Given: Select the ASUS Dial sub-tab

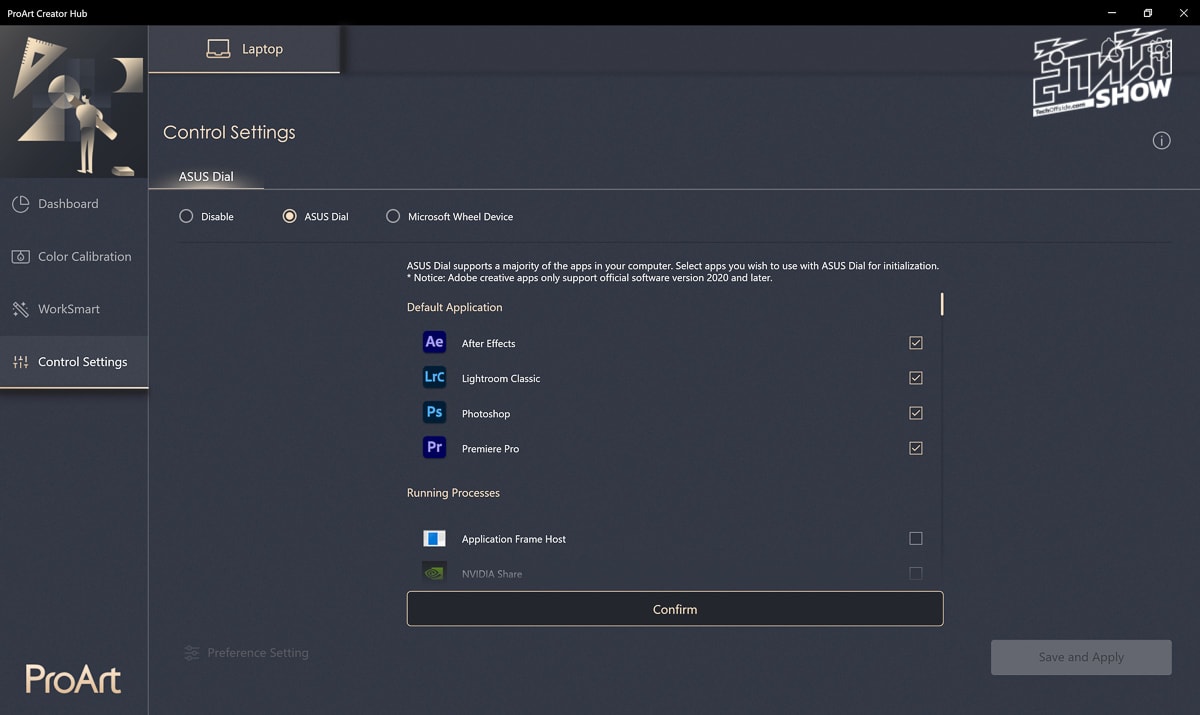Looking at the screenshot, I should point(206,177).
